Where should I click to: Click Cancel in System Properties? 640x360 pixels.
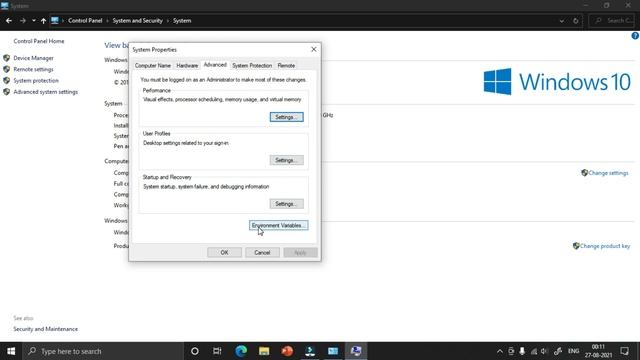(262, 253)
